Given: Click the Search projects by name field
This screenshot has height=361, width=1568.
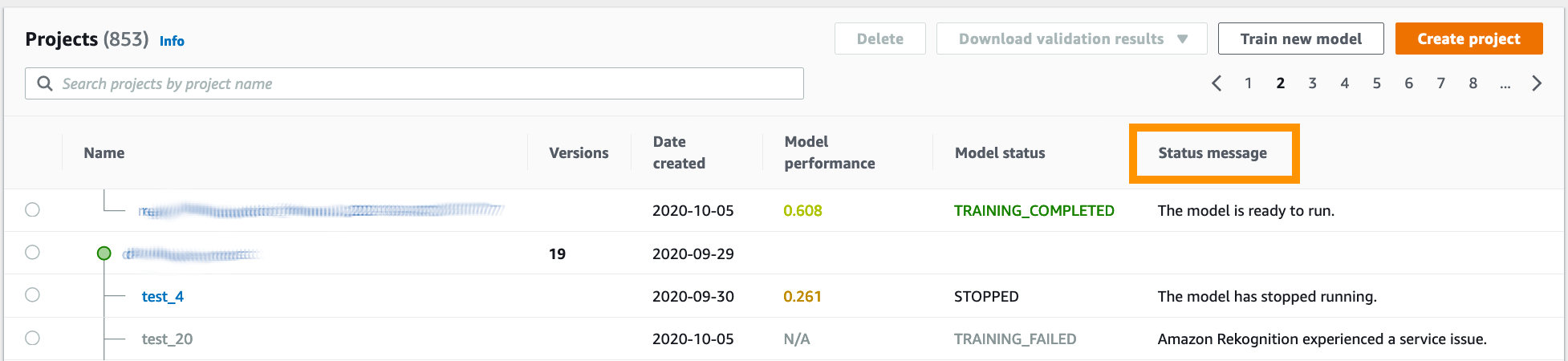Looking at the screenshot, I should coord(425,83).
